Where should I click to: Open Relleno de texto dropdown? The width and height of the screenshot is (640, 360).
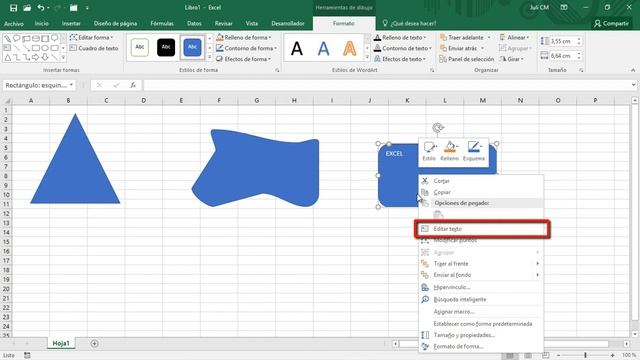tap(400, 37)
